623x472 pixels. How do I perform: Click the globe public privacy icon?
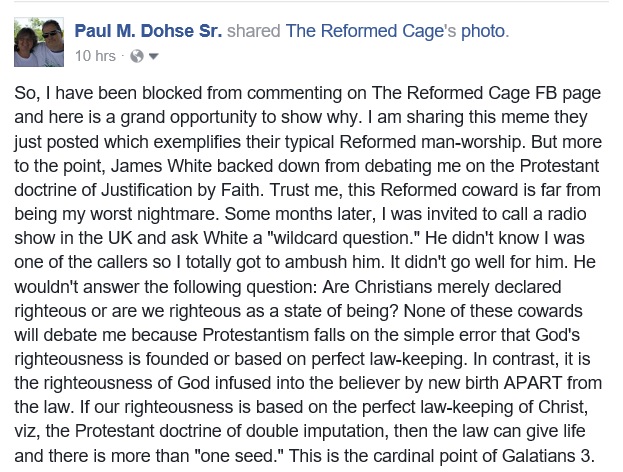click(137, 56)
